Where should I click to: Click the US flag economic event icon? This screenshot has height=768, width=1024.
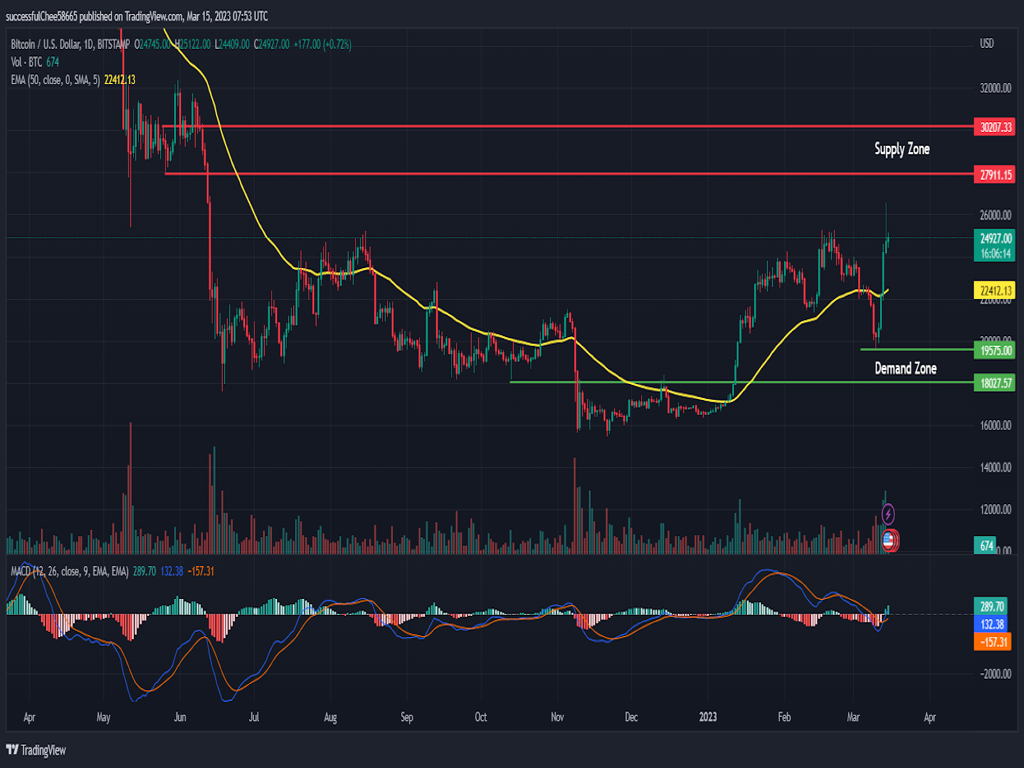click(890, 540)
